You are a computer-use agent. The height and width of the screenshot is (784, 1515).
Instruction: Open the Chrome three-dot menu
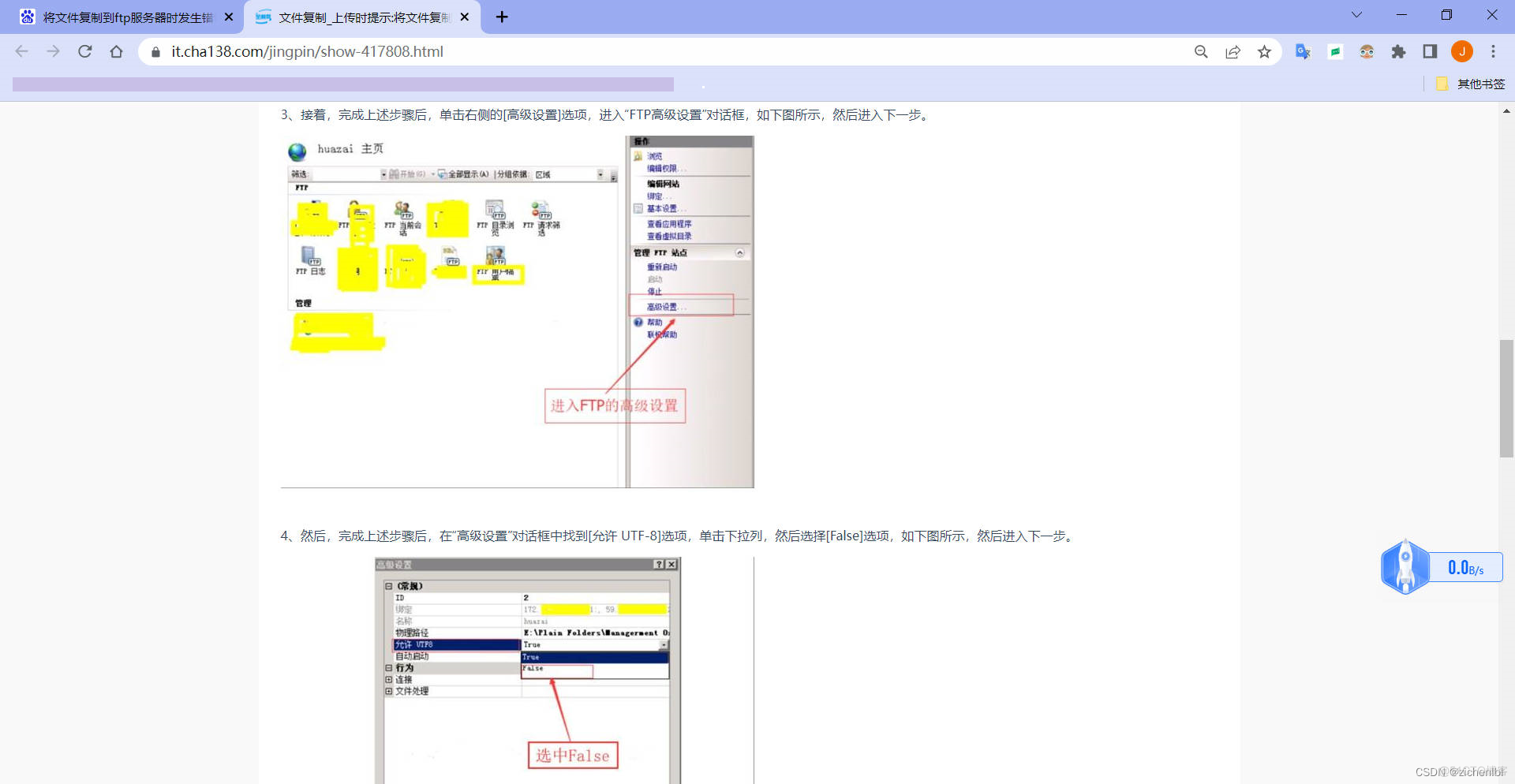[1493, 51]
